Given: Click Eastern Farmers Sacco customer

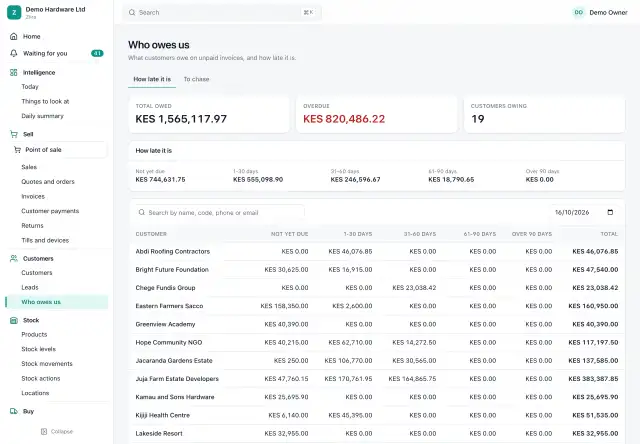Looking at the screenshot, I should click(x=169, y=306).
